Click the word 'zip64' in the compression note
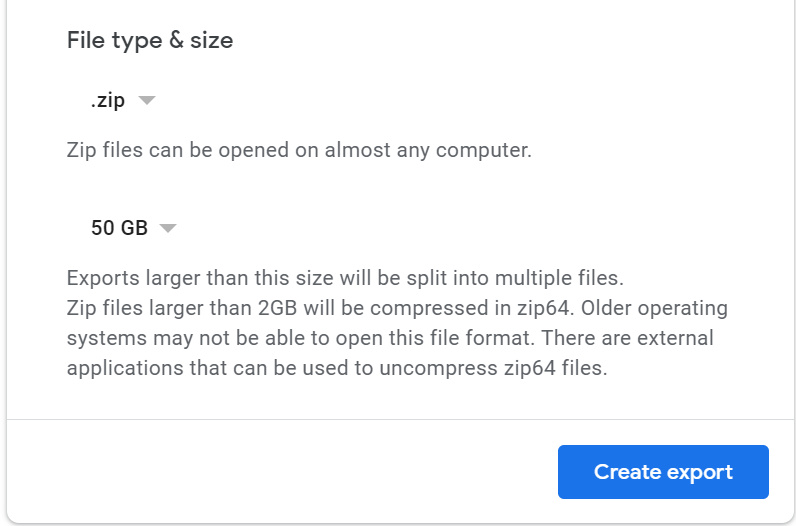 coord(543,308)
